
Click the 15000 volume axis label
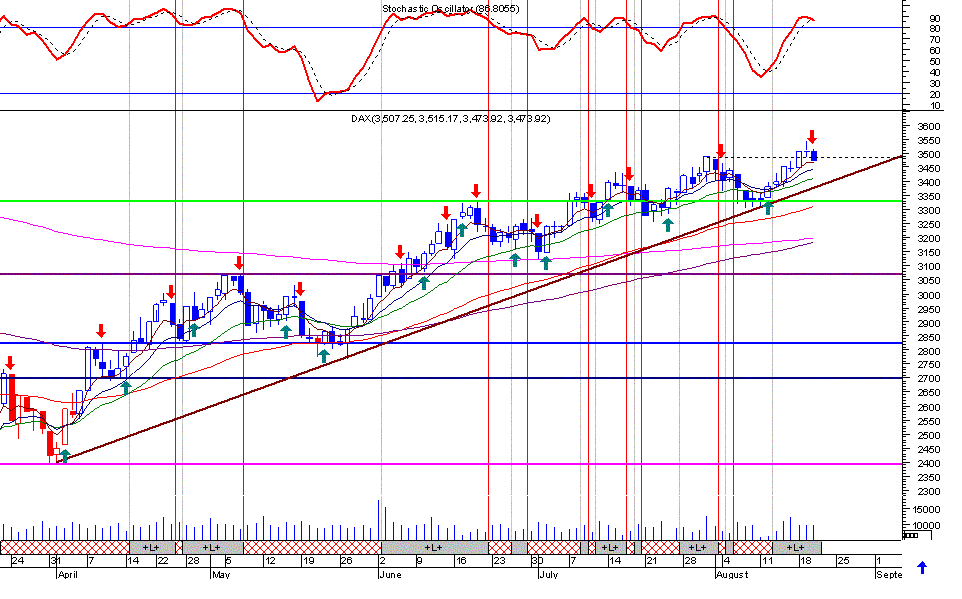coord(926,509)
